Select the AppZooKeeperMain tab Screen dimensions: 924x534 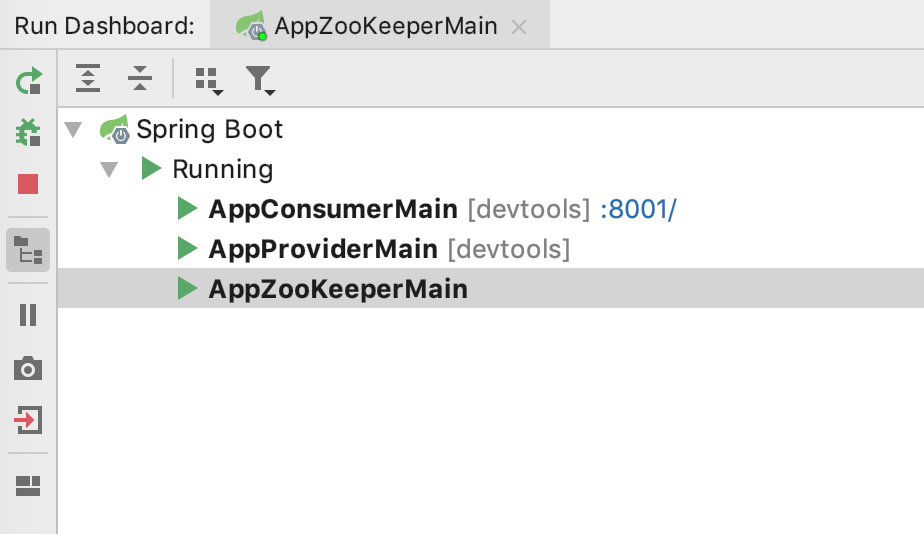(x=380, y=25)
